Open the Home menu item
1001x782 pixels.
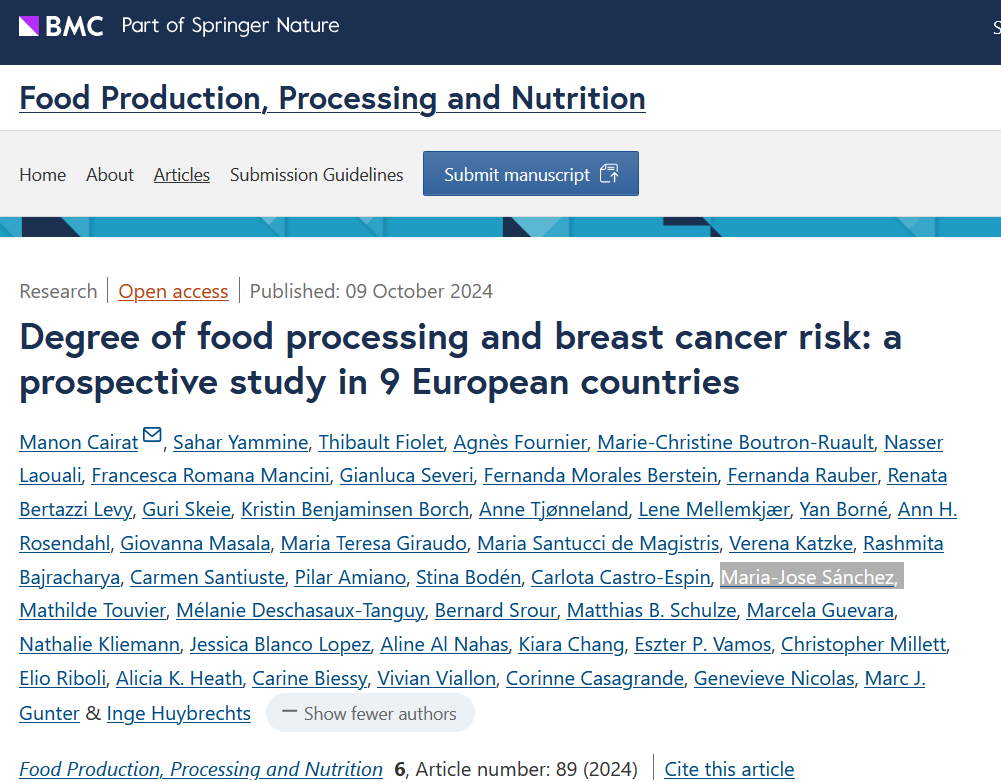coord(43,175)
